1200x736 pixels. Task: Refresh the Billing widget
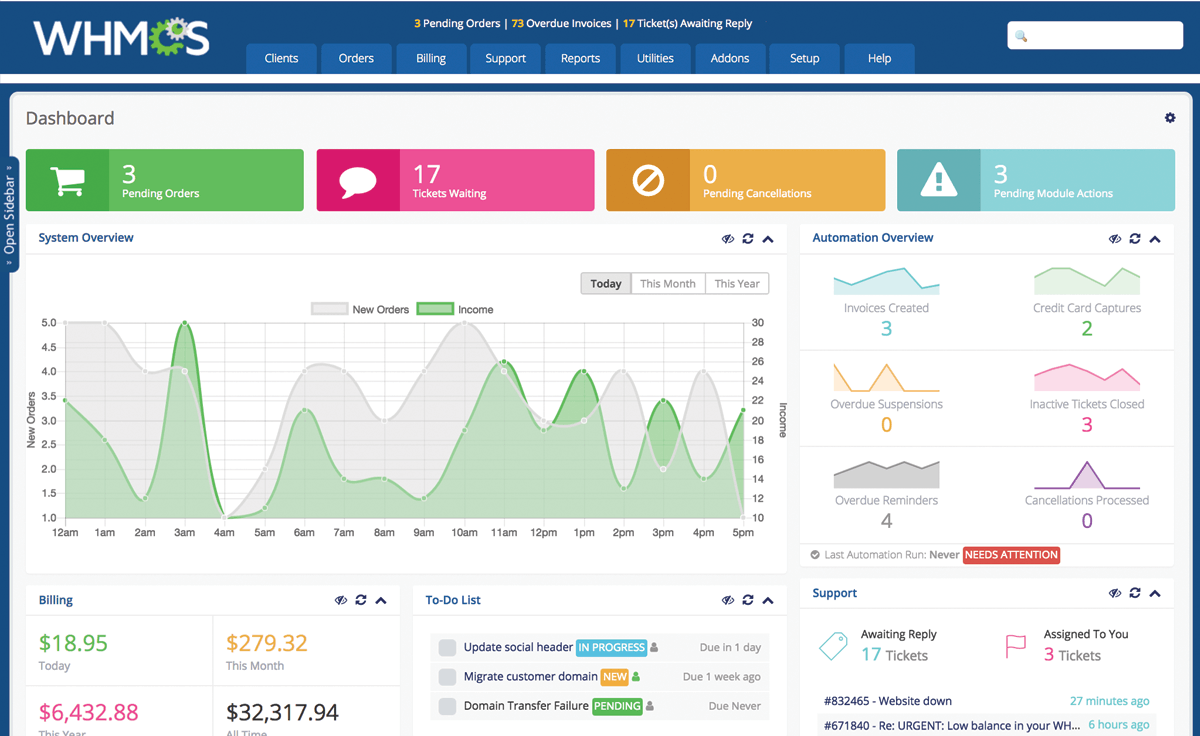coord(361,600)
